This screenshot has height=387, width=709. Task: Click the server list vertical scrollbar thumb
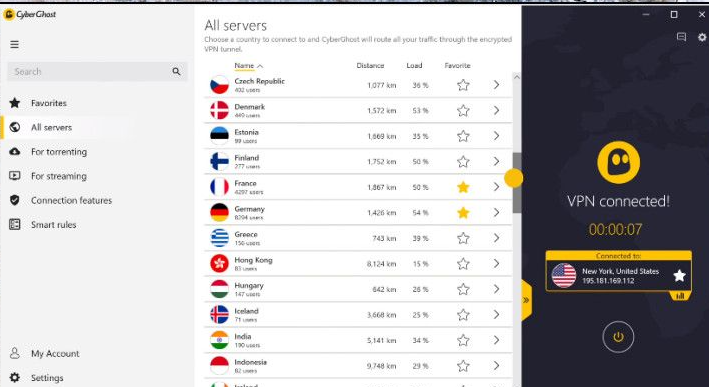pos(516,183)
